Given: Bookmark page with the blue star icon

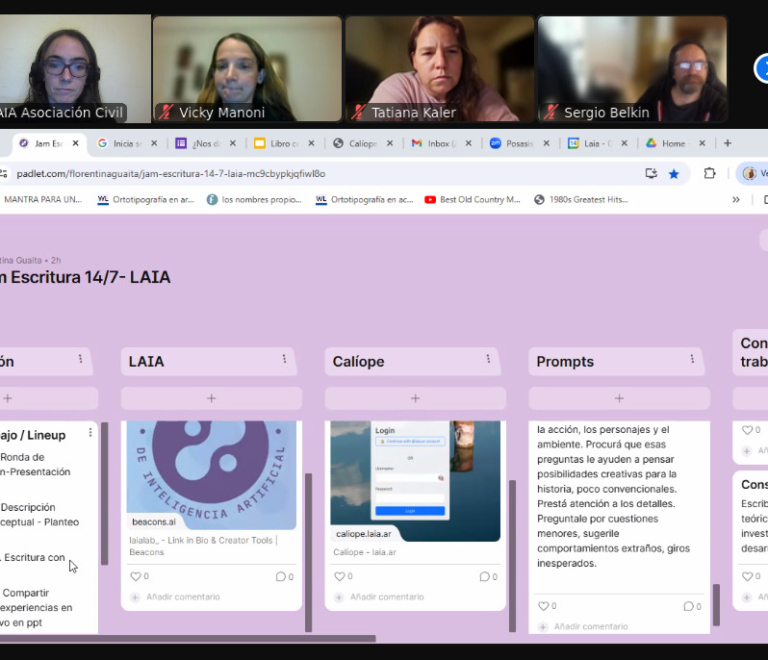Looking at the screenshot, I should (x=674, y=174).
